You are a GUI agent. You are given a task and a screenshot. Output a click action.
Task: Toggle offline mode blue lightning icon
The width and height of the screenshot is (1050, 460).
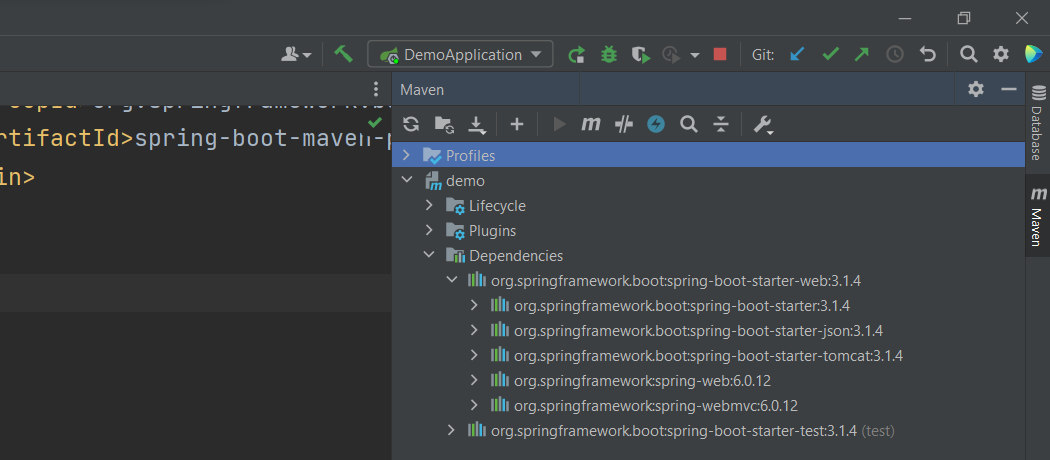click(656, 124)
